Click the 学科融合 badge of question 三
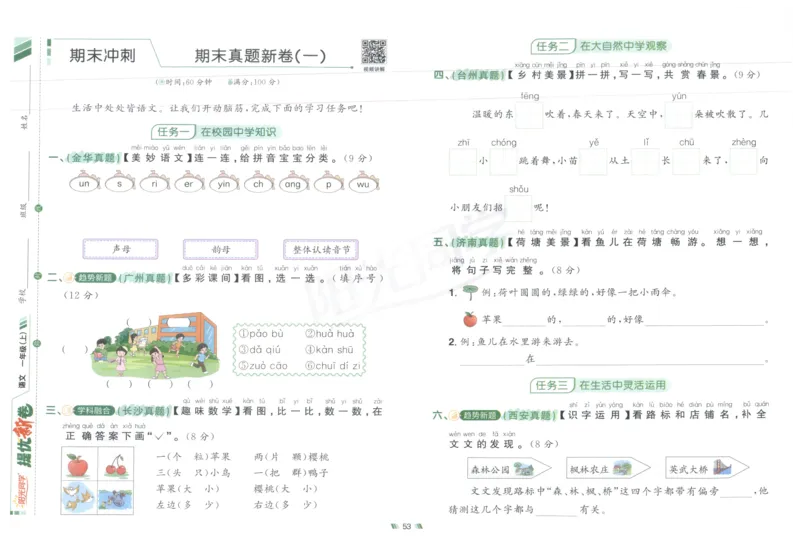This screenshot has height=559, width=800. tap(93, 411)
